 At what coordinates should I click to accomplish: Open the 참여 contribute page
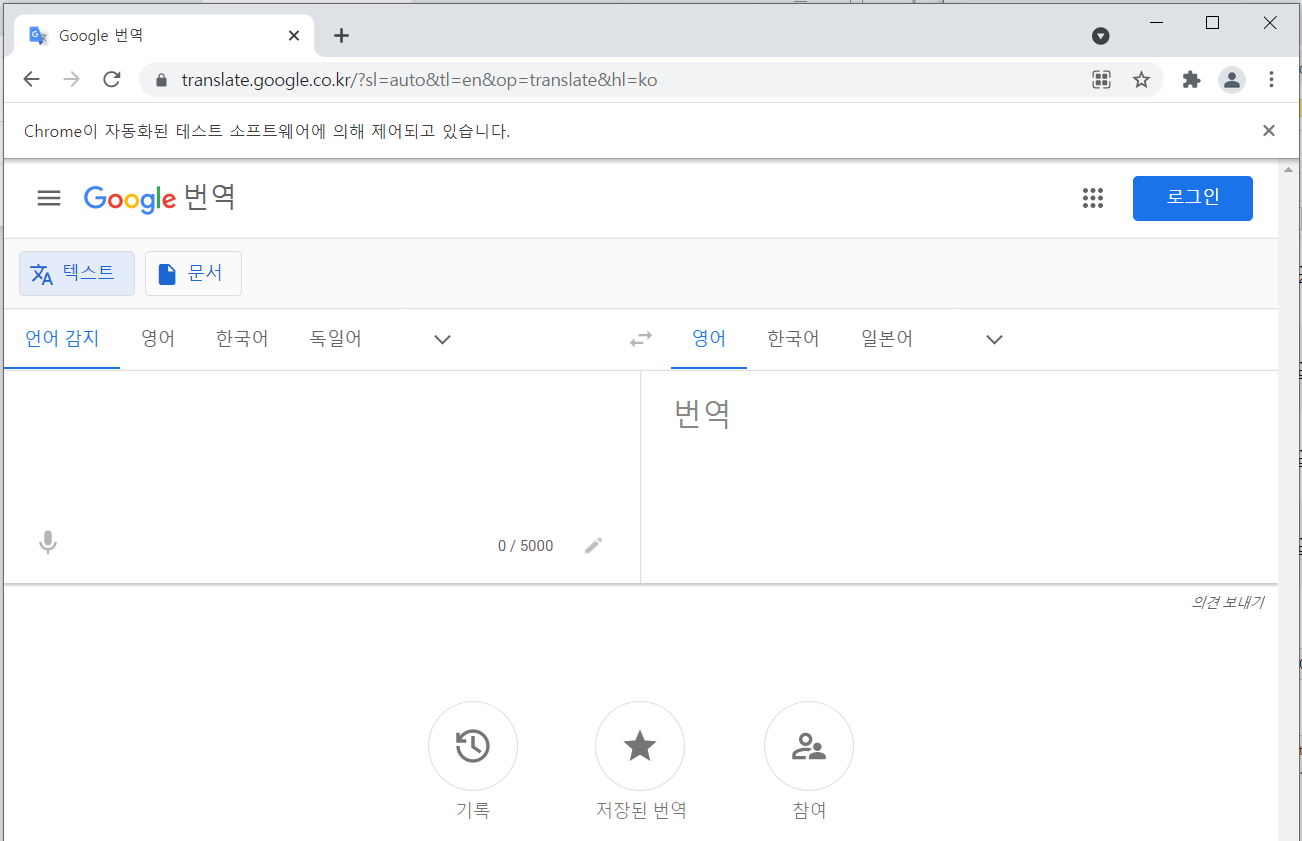808,746
